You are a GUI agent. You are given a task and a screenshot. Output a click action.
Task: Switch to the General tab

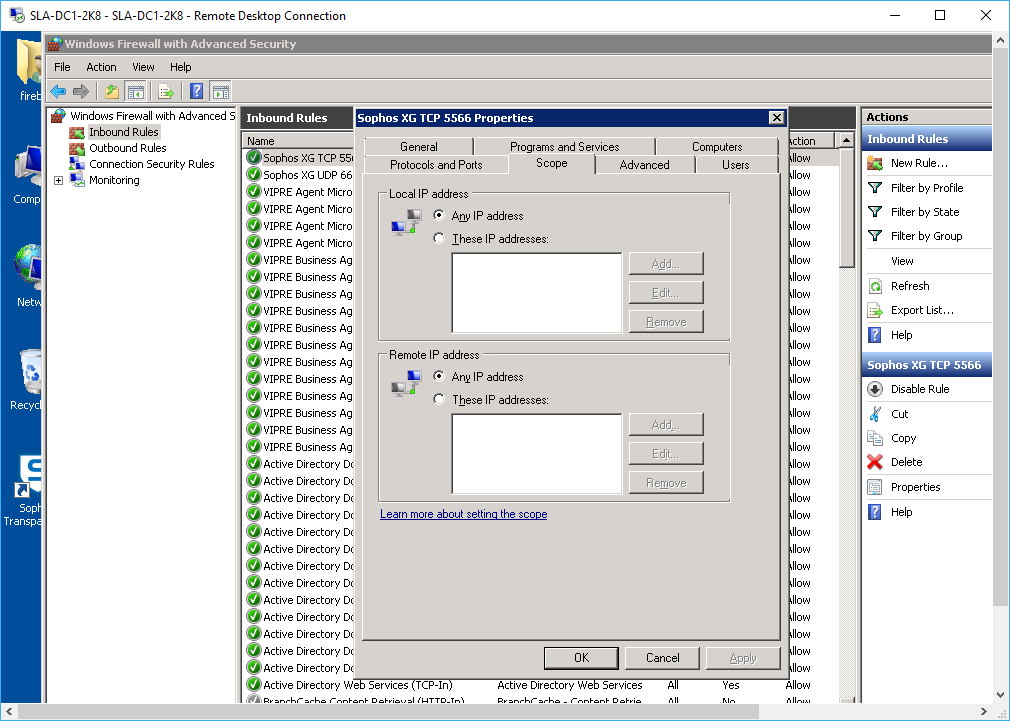coord(419,147)
